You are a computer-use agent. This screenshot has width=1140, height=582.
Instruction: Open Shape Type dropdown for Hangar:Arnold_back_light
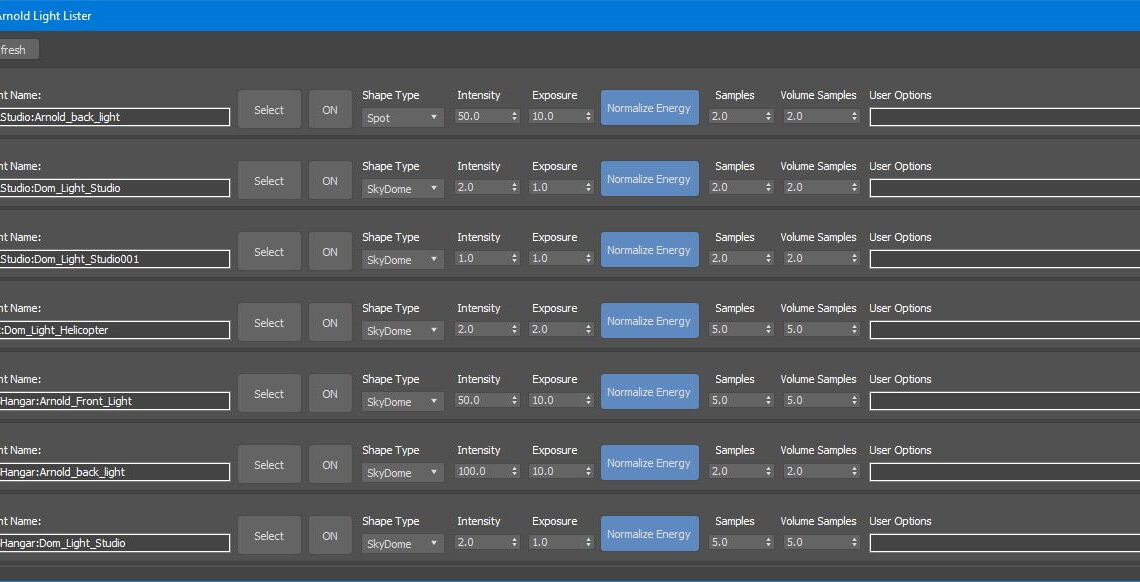point(402,473)
